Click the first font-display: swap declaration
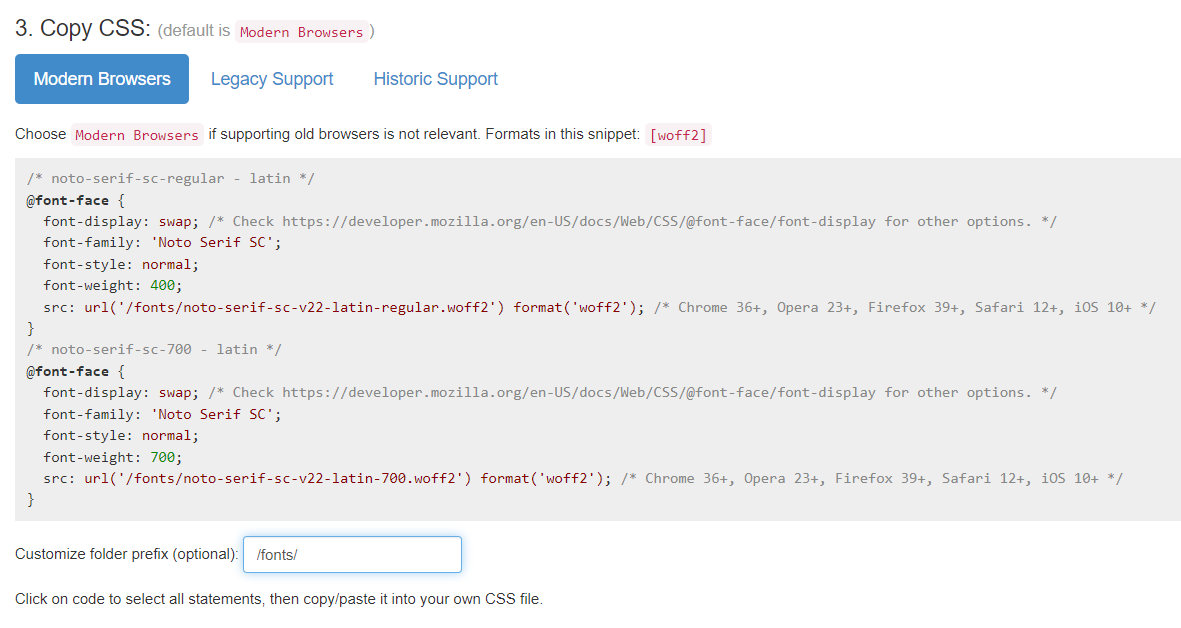 click(121, 221)
